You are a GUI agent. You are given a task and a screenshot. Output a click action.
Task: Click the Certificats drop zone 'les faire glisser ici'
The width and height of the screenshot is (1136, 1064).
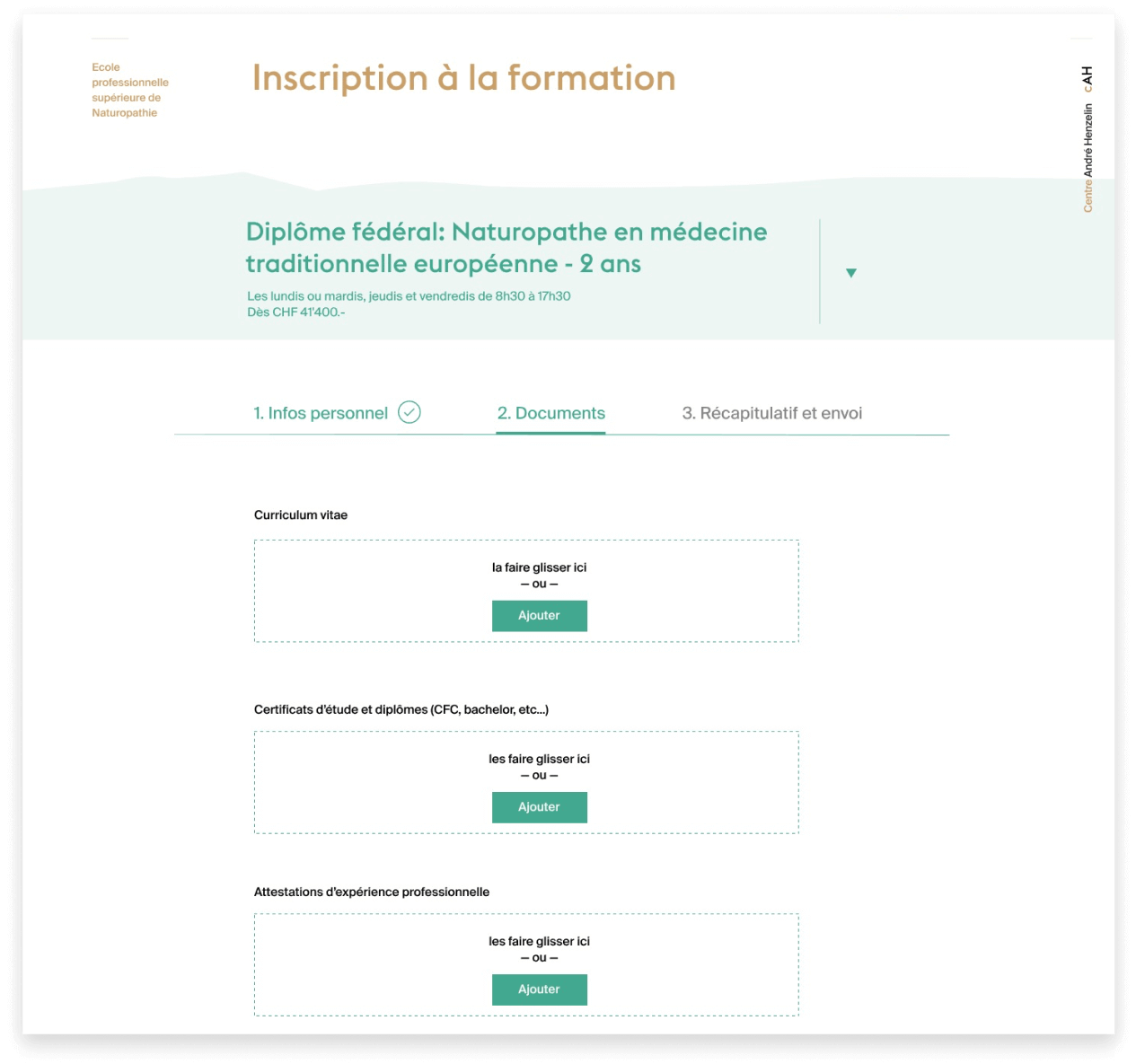539,759
